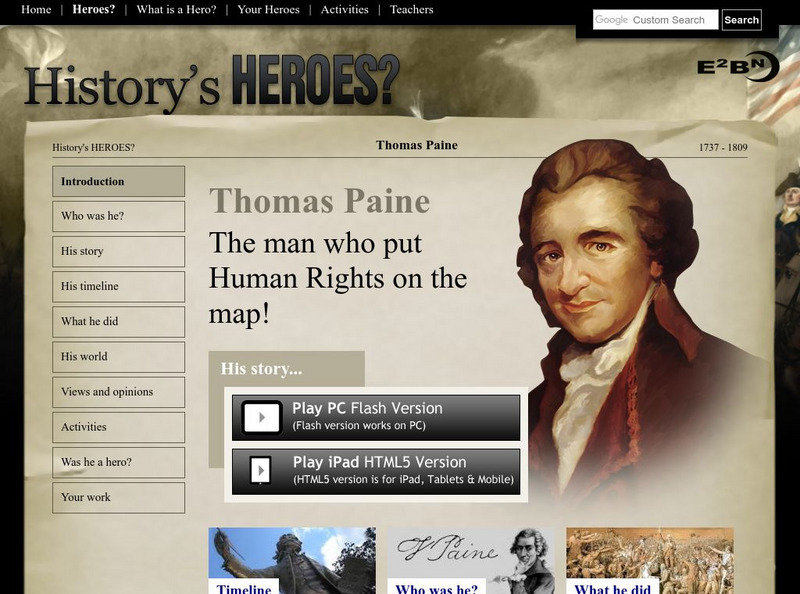Select the Introduction sidebar item

[x=118, y=181]
